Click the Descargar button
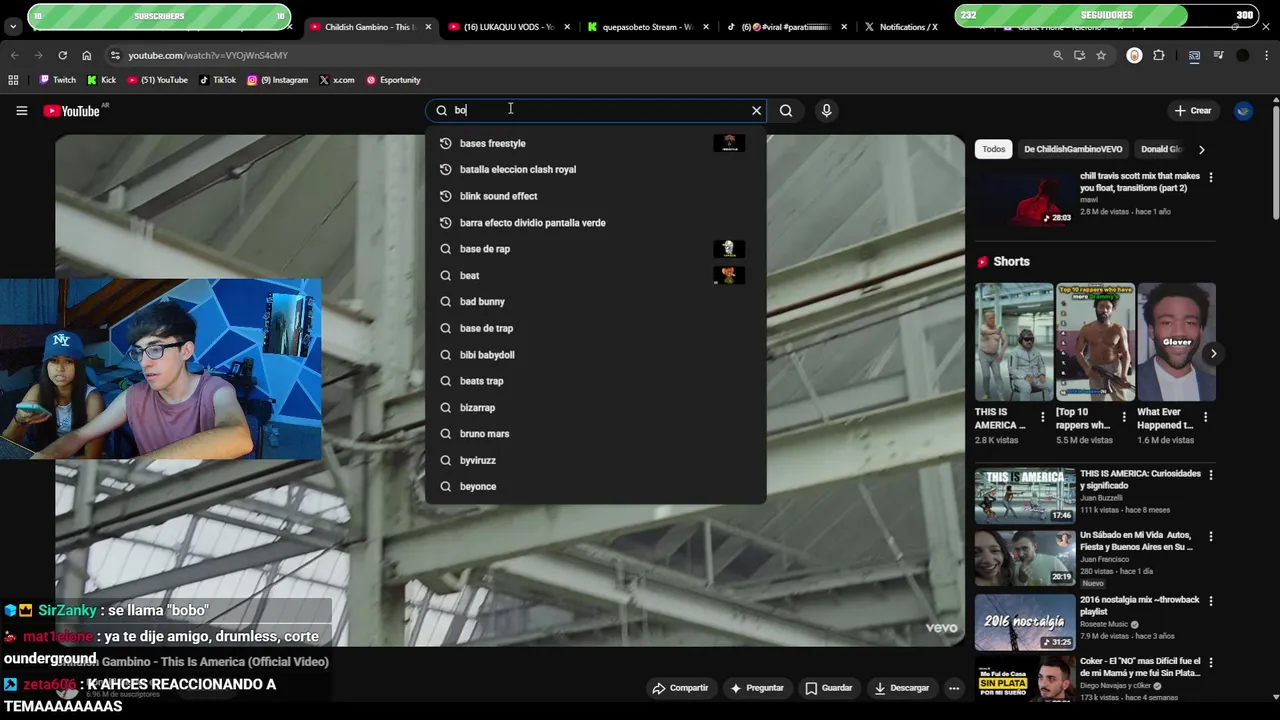1280x720 pixels. [902, 688]
